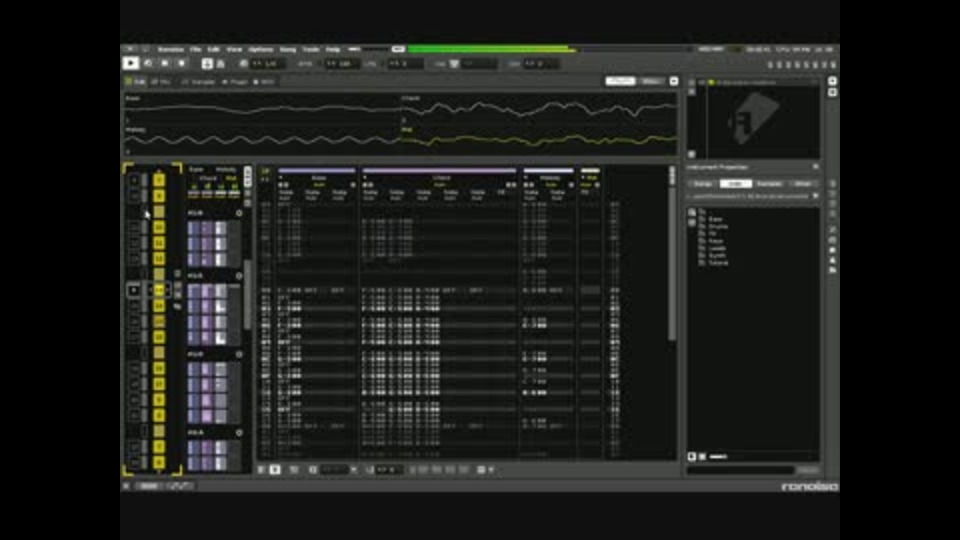Open the Song menu
The width and height of the screenshot is (960, 540).
pyautogui.click(x=288, y=49)
